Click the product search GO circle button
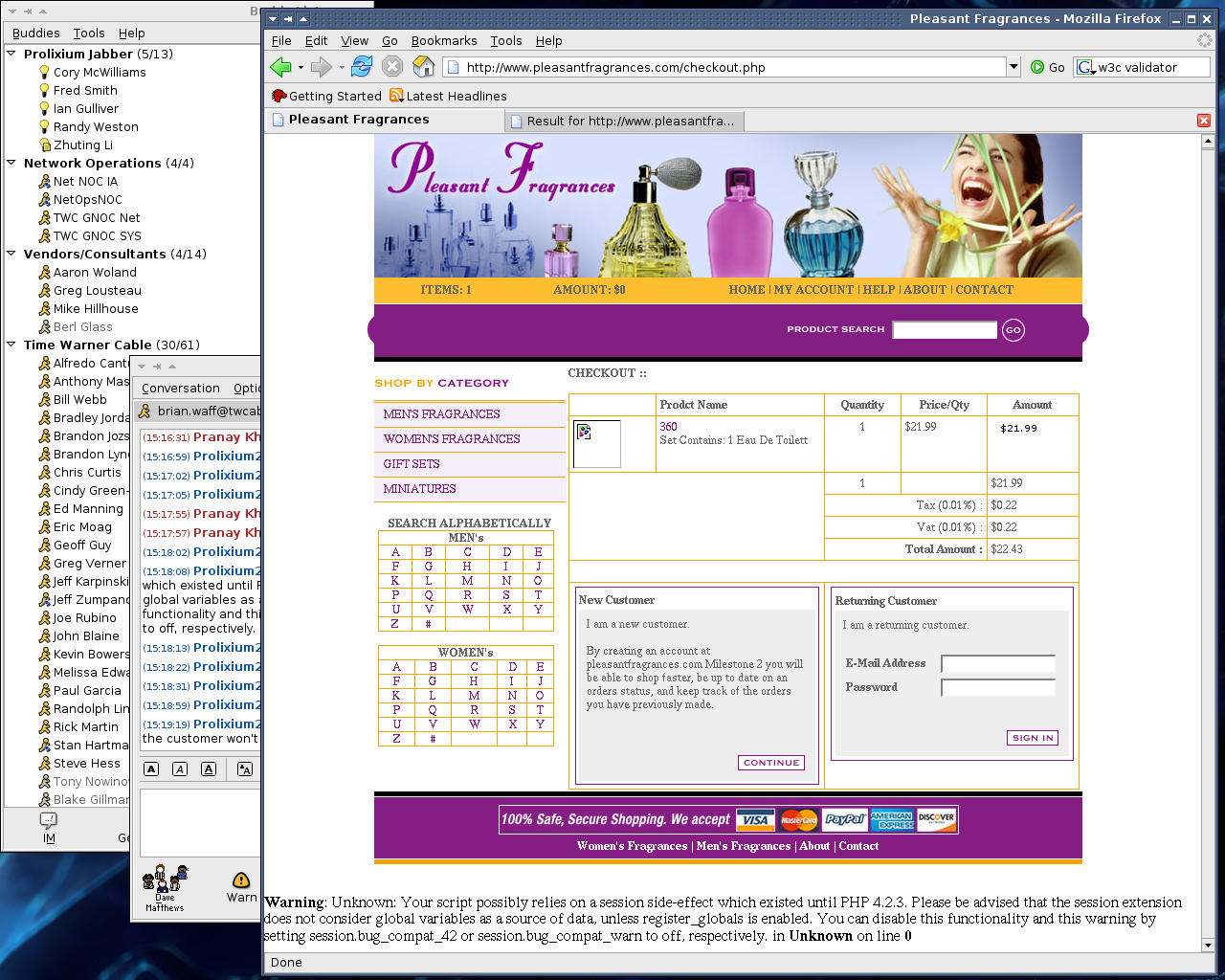This screenshot has width=1225, height=980. tap(1013, 330)
